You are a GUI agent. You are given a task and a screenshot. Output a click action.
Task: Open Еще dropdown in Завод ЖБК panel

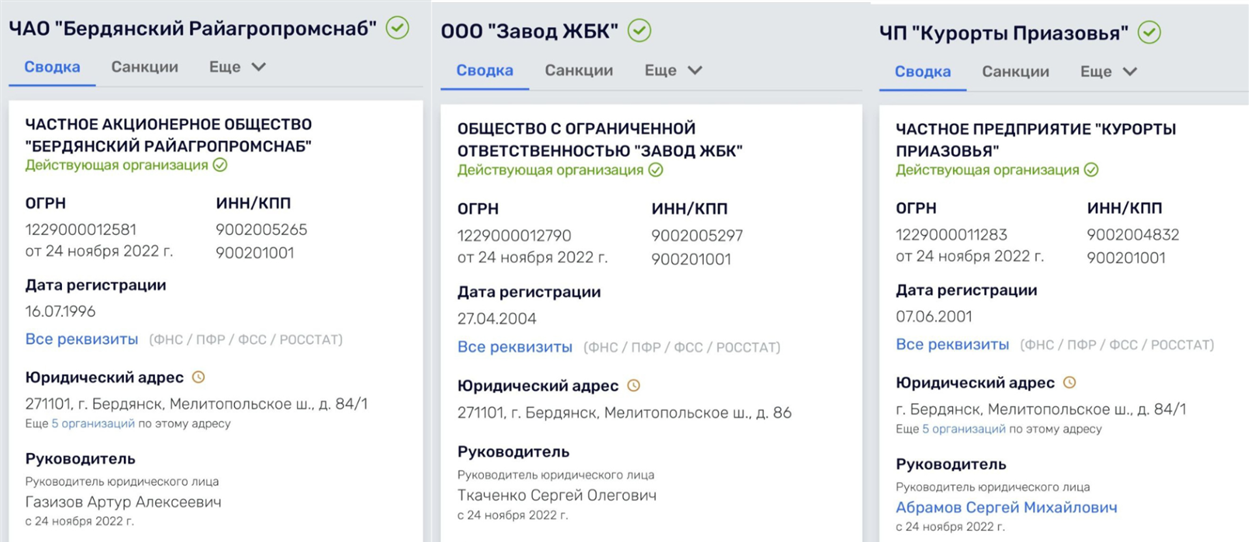click(673, 71)
